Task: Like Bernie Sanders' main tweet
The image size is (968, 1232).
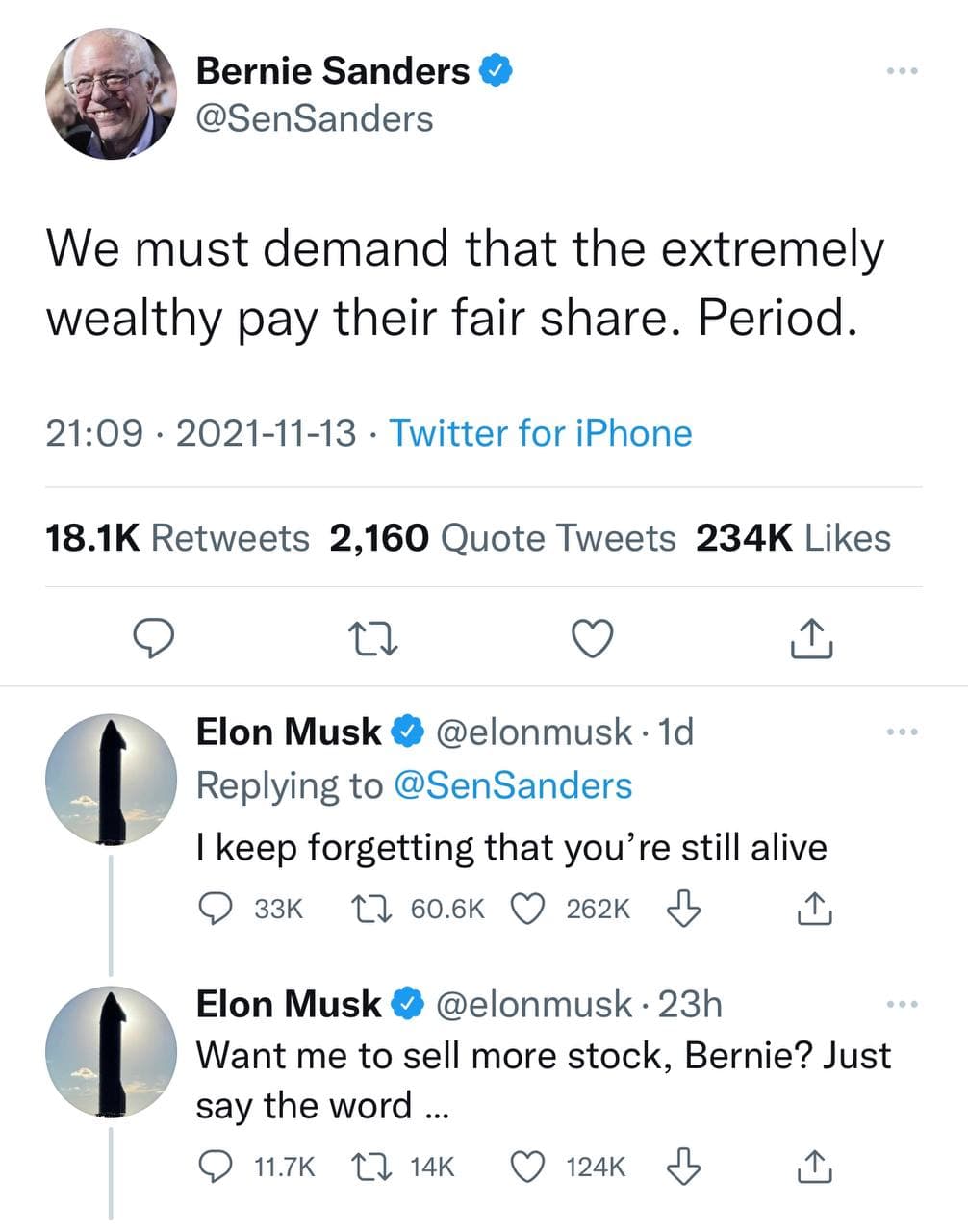Action: coord(592,638)
